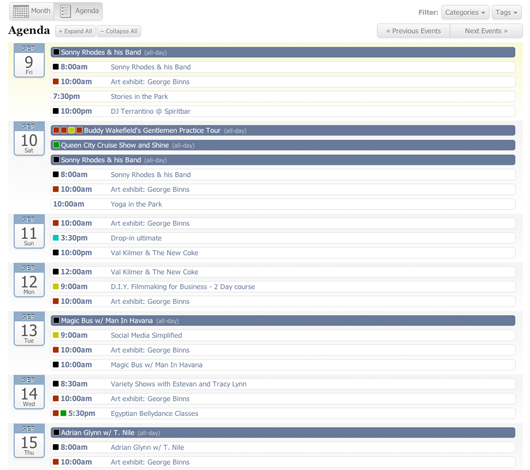Click the Agenda list icon

[65, 11]
